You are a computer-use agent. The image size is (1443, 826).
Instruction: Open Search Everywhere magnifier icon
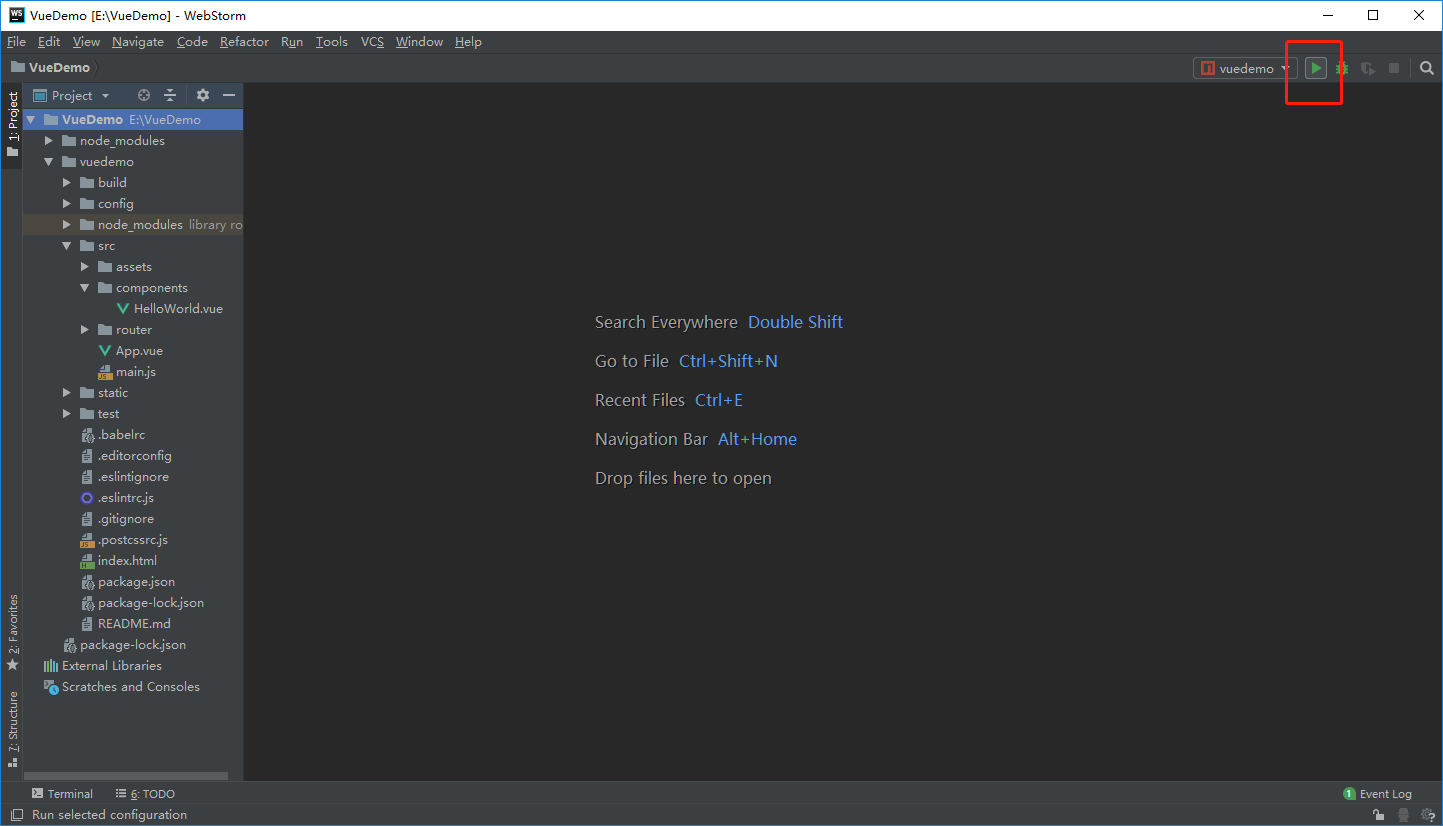point(1427,68)
